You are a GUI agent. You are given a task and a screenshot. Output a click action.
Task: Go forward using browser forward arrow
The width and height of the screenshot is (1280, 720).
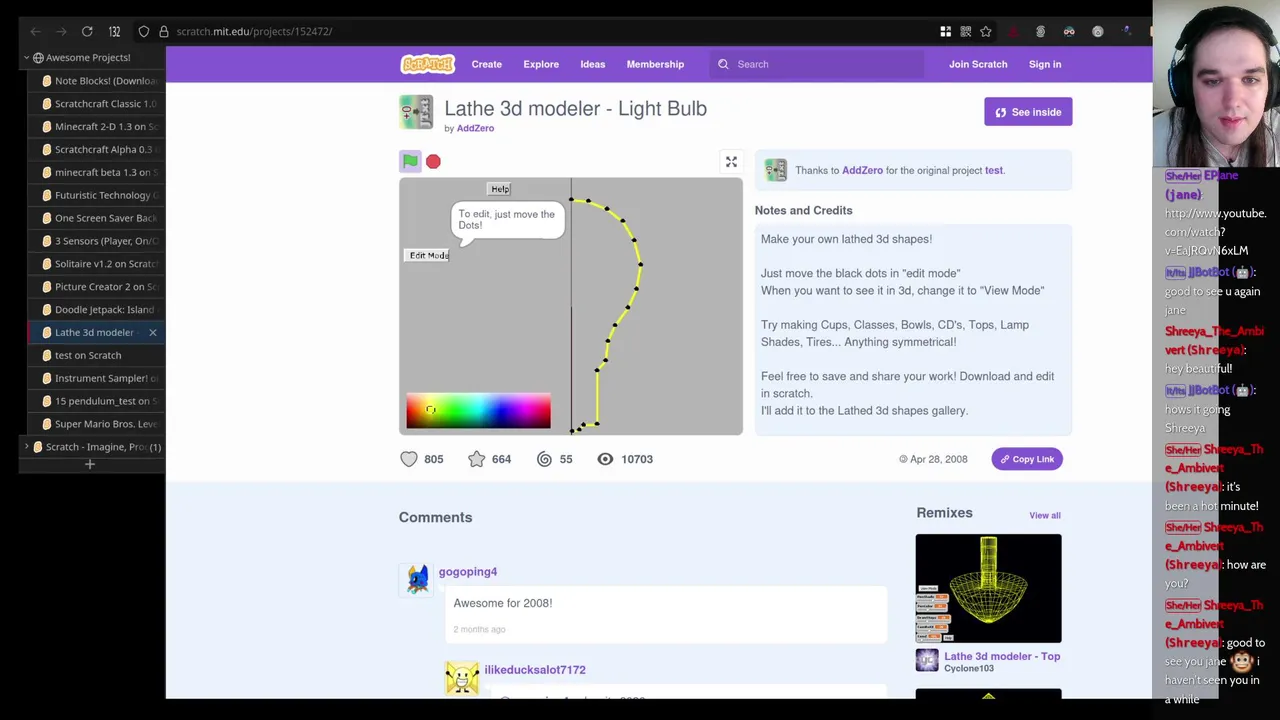tap(61, 31)
